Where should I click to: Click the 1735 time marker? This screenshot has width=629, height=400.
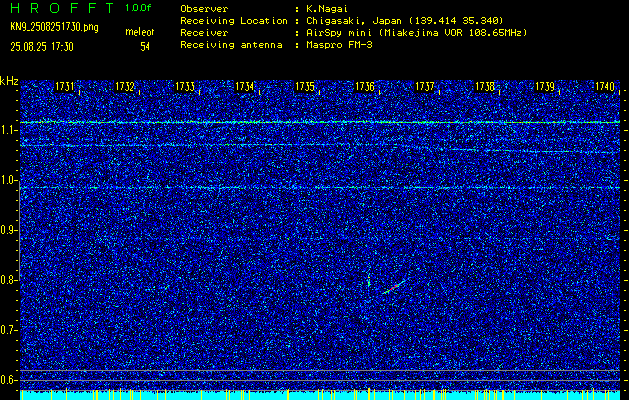click(x=305, y=86)
